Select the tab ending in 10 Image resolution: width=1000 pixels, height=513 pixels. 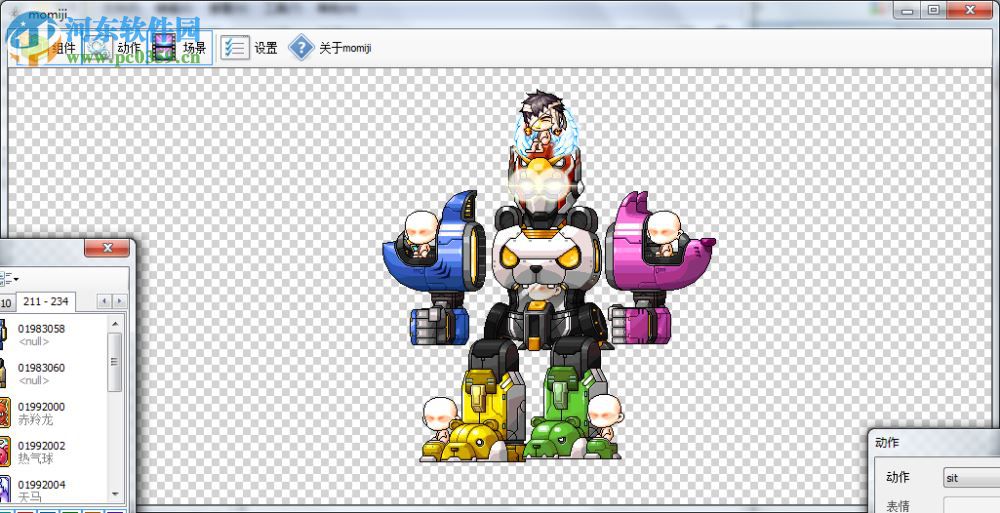point(6,302)
